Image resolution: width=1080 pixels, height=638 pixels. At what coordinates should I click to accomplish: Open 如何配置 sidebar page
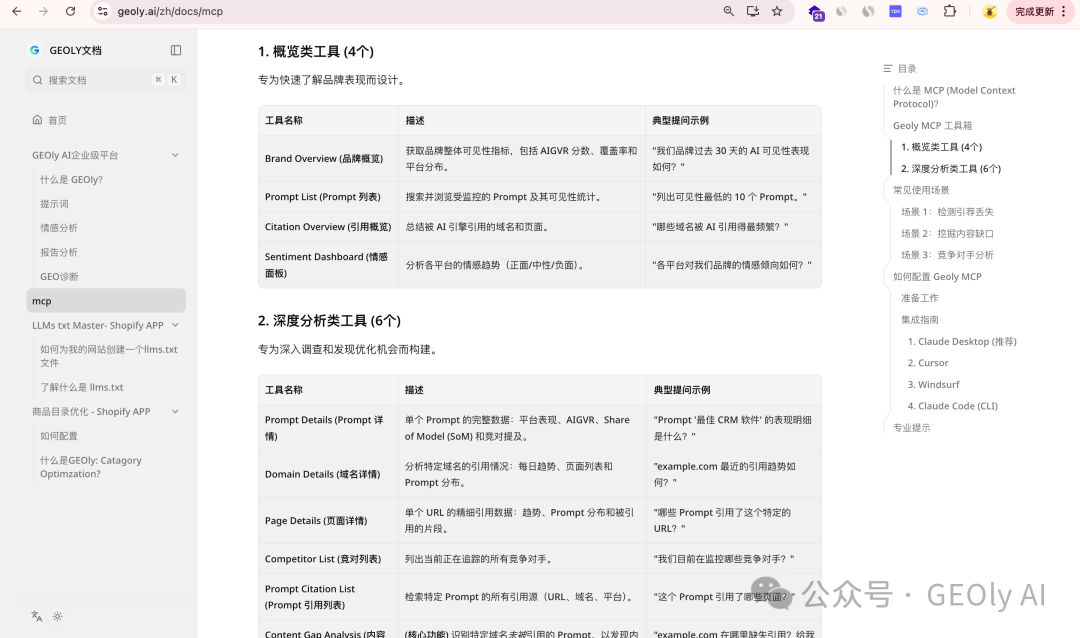click(59, 436)
